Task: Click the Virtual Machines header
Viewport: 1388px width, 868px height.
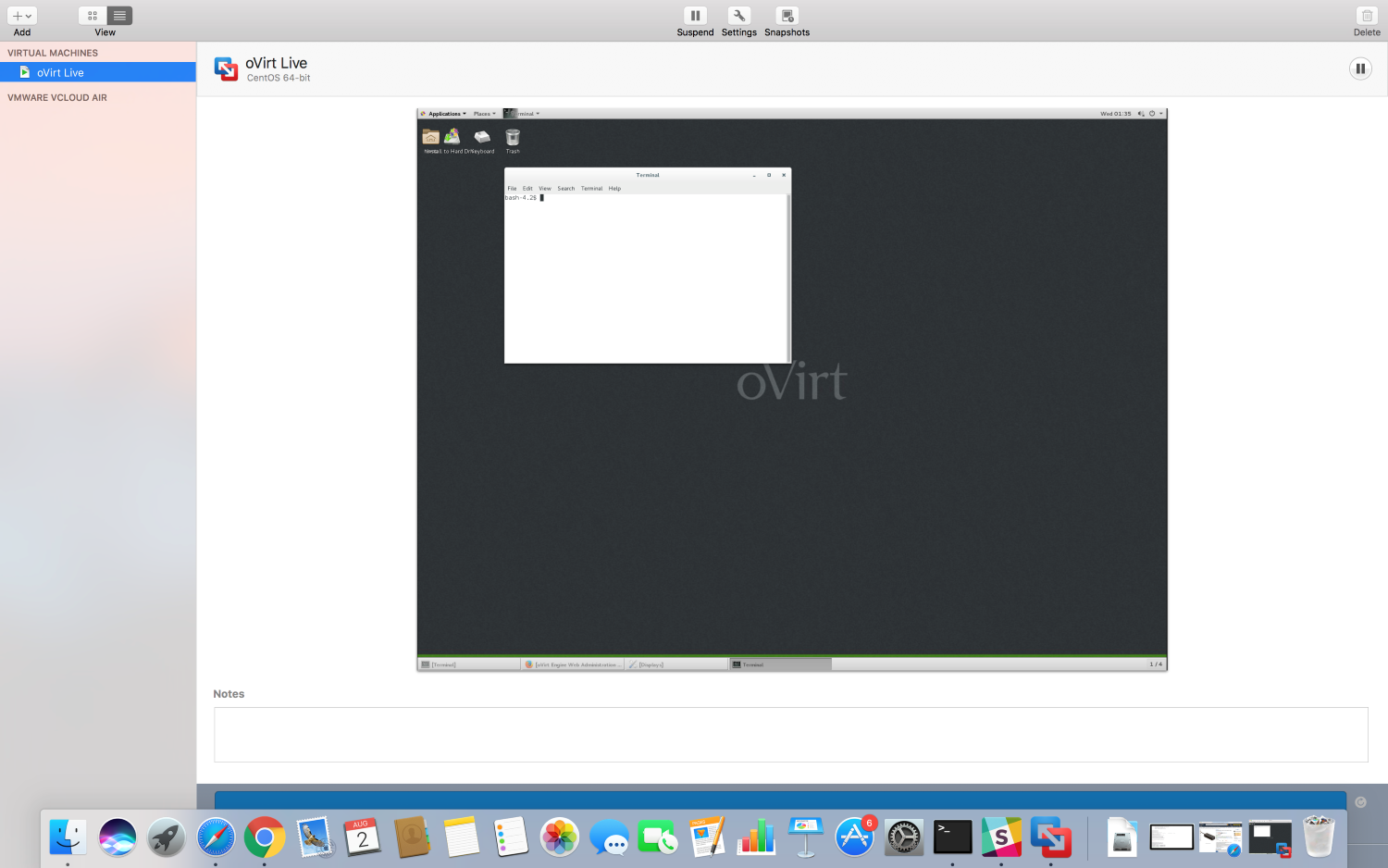Action: point(53,53)
